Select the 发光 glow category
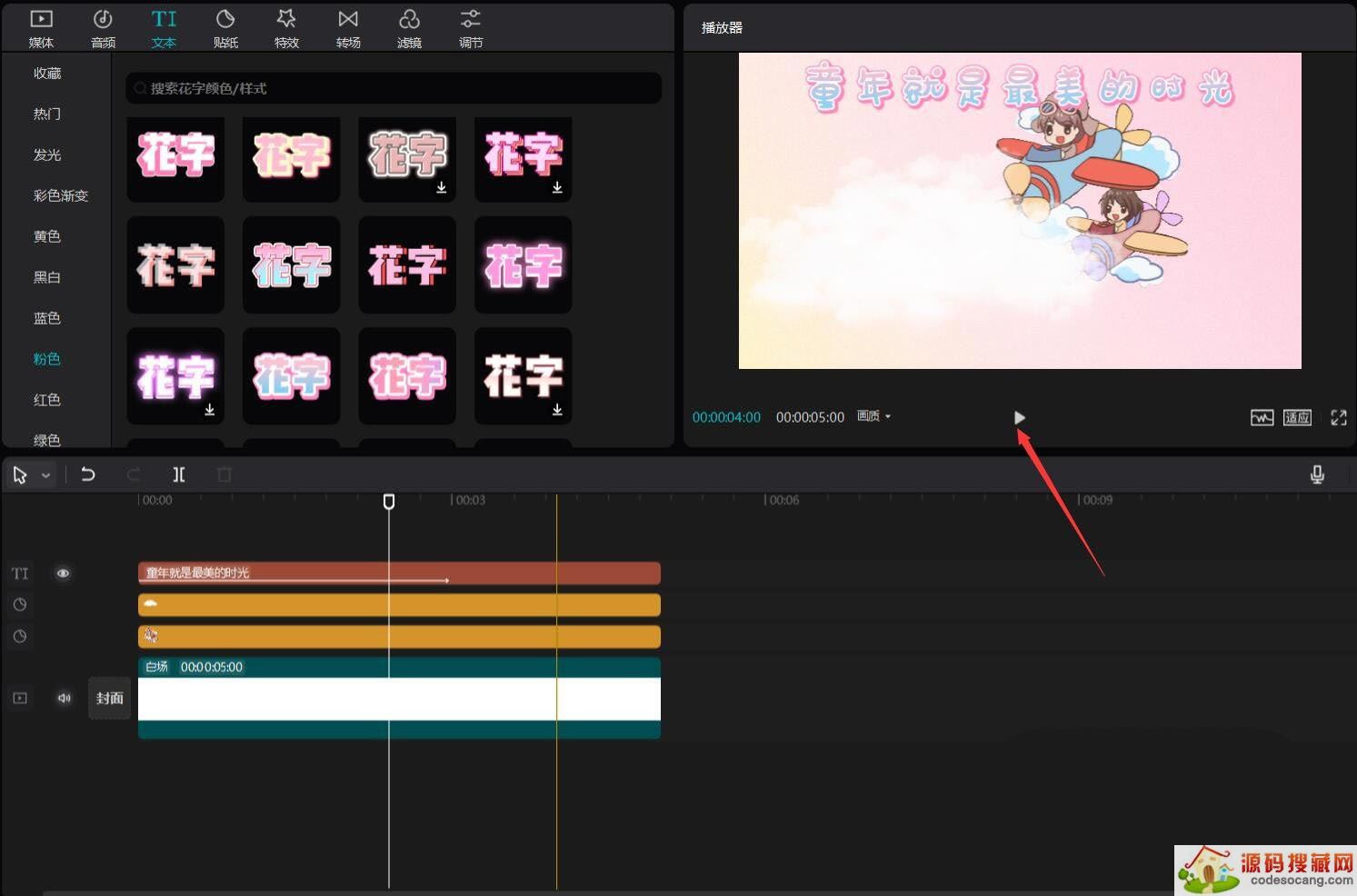 (47, 154)
